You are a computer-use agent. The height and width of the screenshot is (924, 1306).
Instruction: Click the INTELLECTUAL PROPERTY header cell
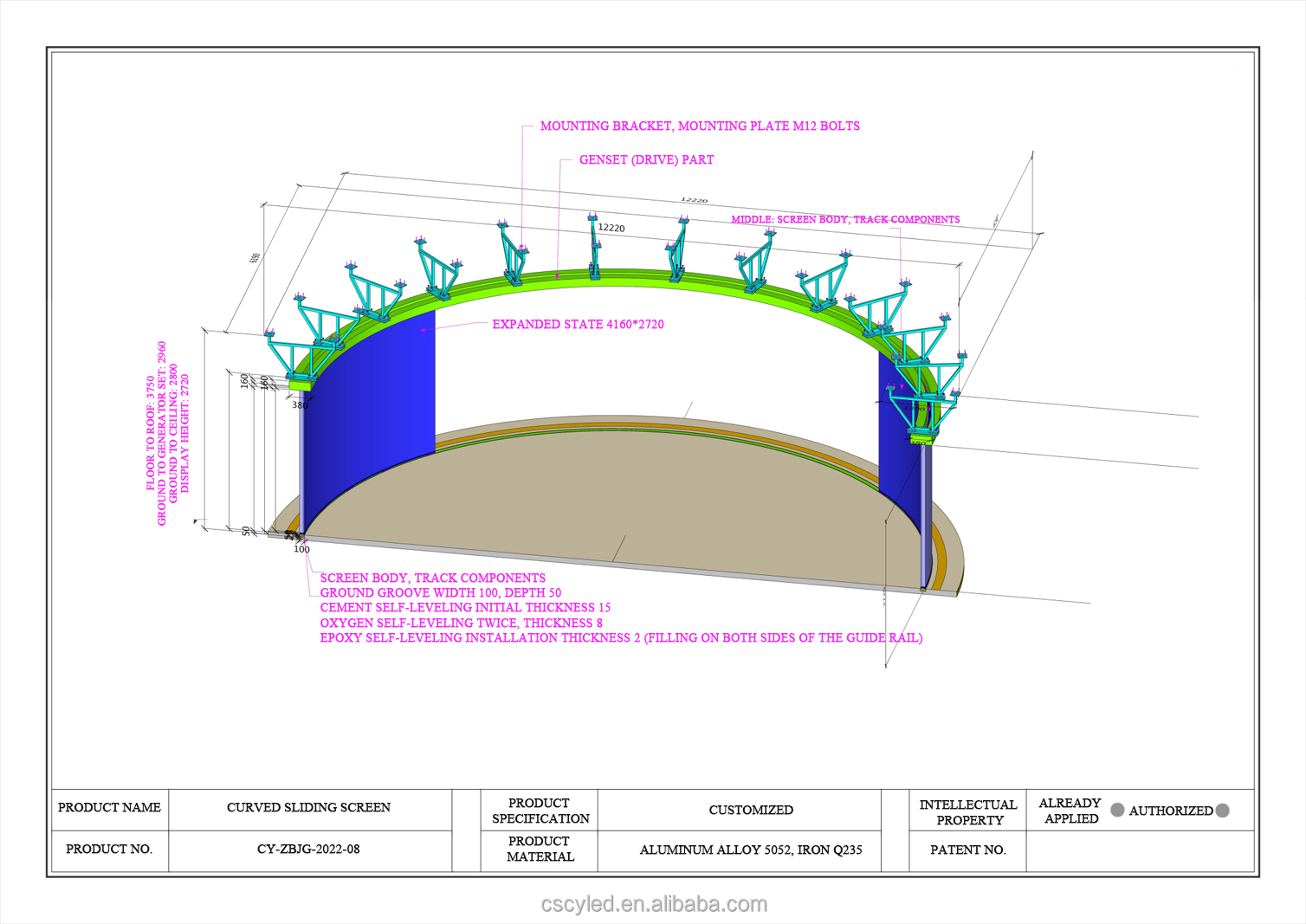[968, 812]
